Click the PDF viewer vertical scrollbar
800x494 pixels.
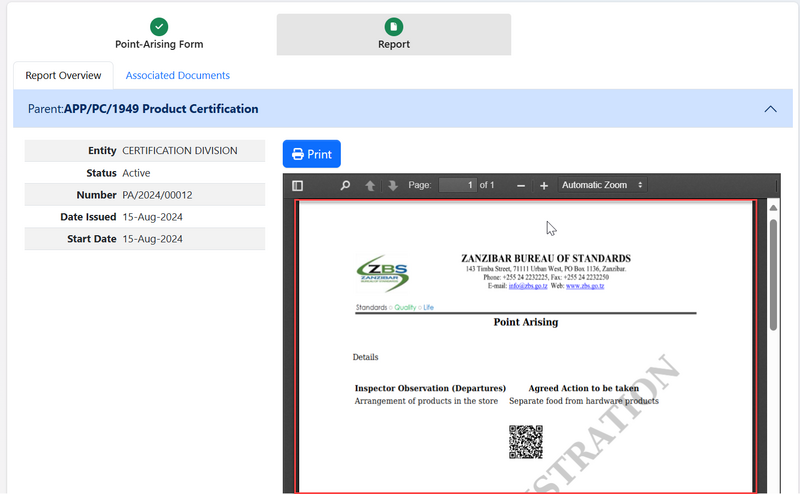pos(772,275)
